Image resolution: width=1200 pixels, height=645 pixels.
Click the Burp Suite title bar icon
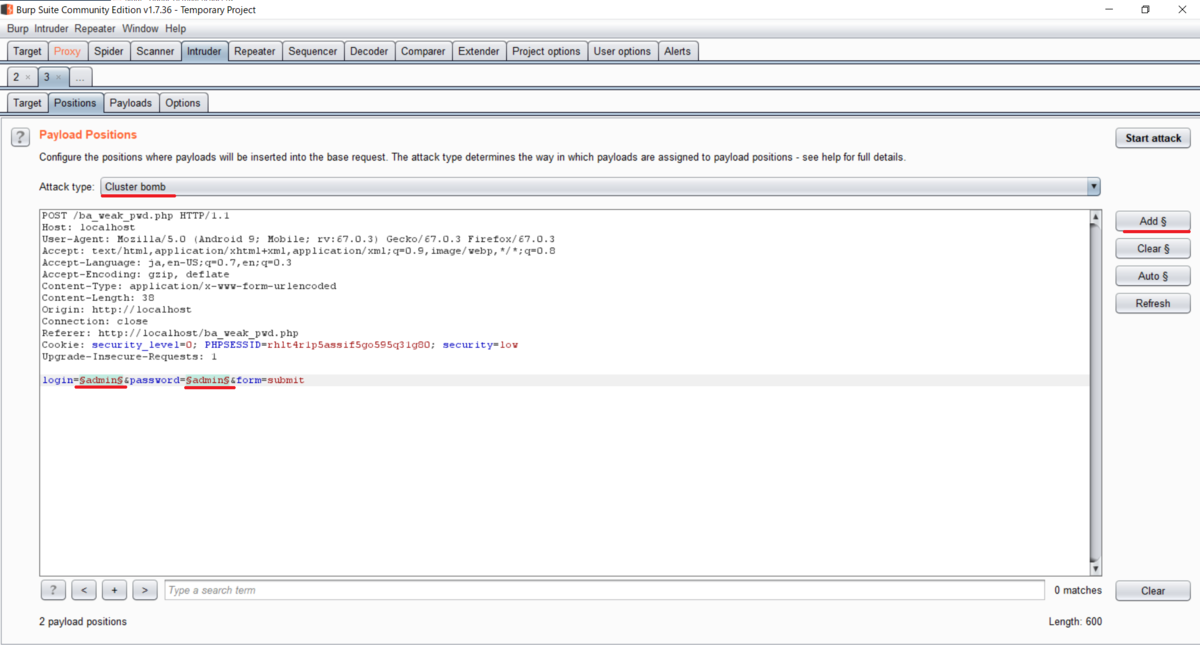(7, 9)
